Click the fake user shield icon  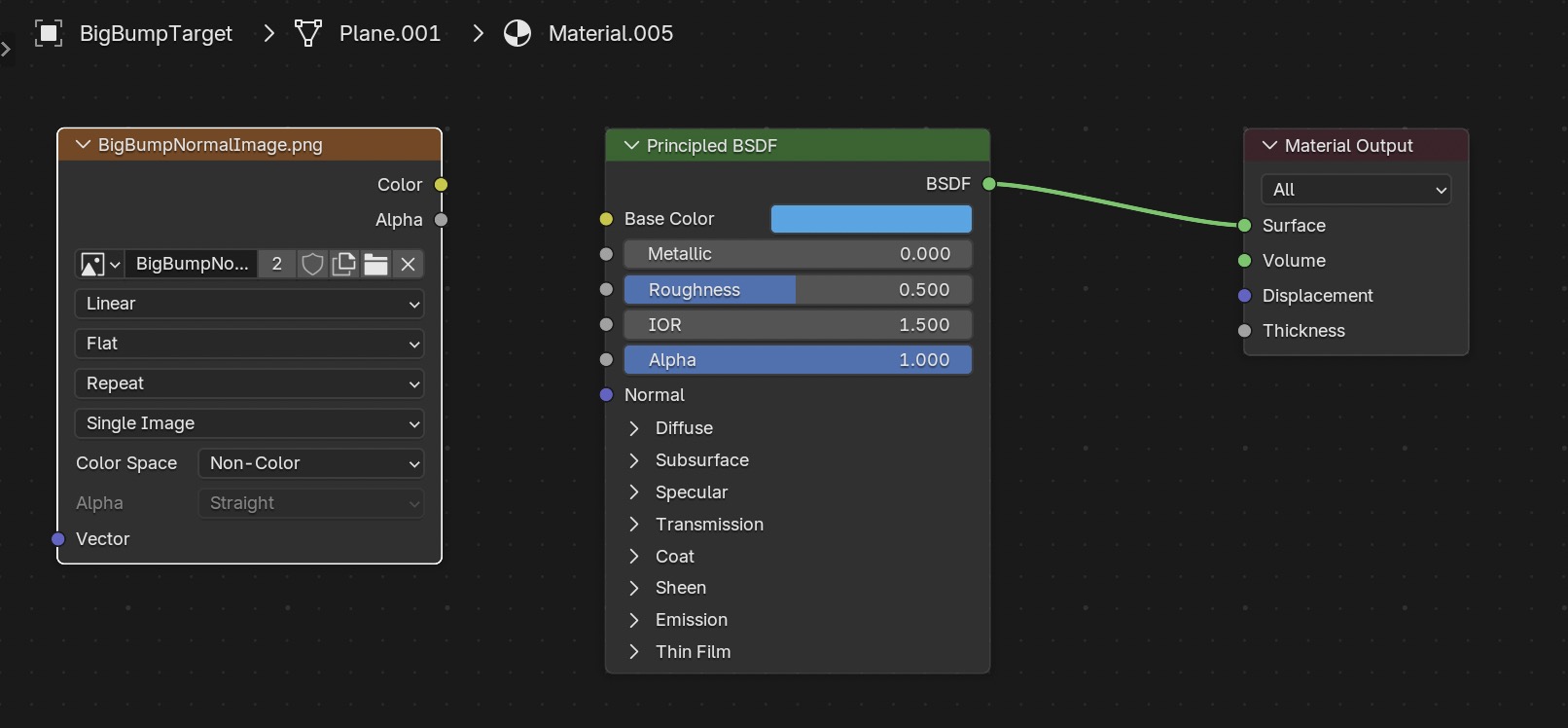[x=312, y=264]
